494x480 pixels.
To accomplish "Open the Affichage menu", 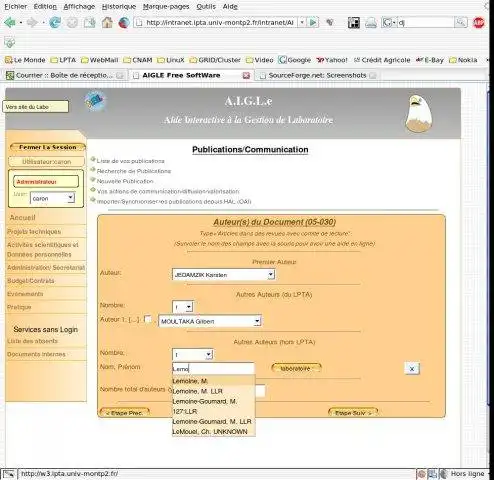I will click(x=79, y=7).
